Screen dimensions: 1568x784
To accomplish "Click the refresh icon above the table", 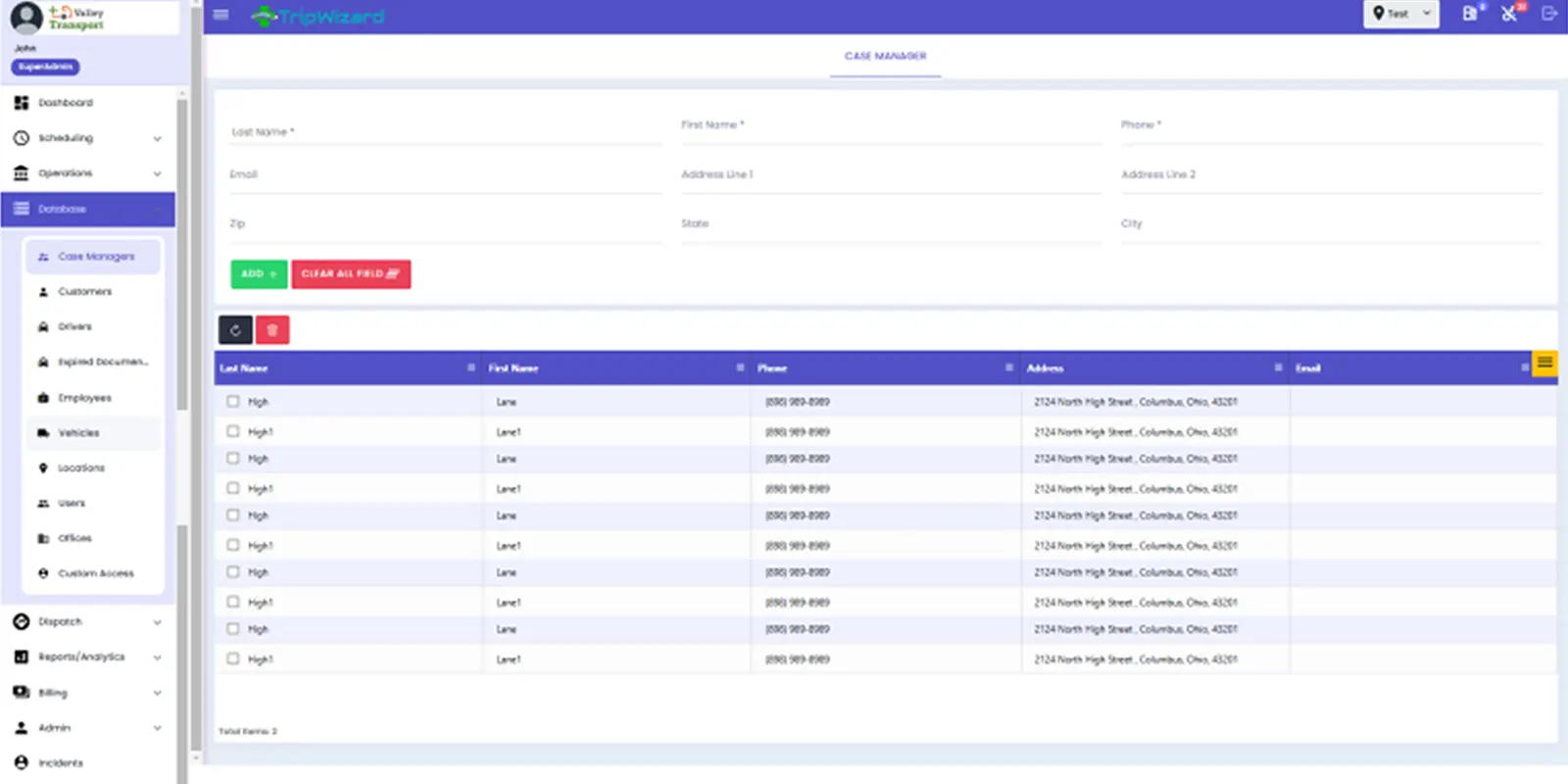I will tap(235, 330).
